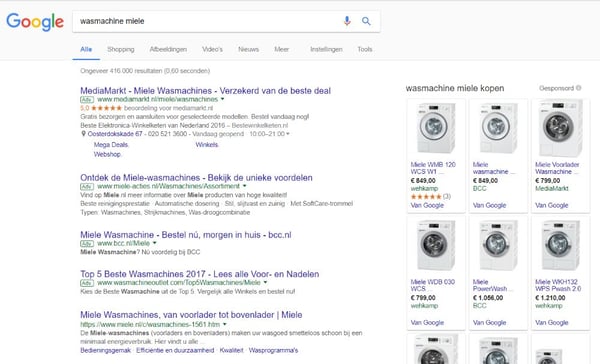Click the Oosterdokskade 67 address link

[115, 134]
